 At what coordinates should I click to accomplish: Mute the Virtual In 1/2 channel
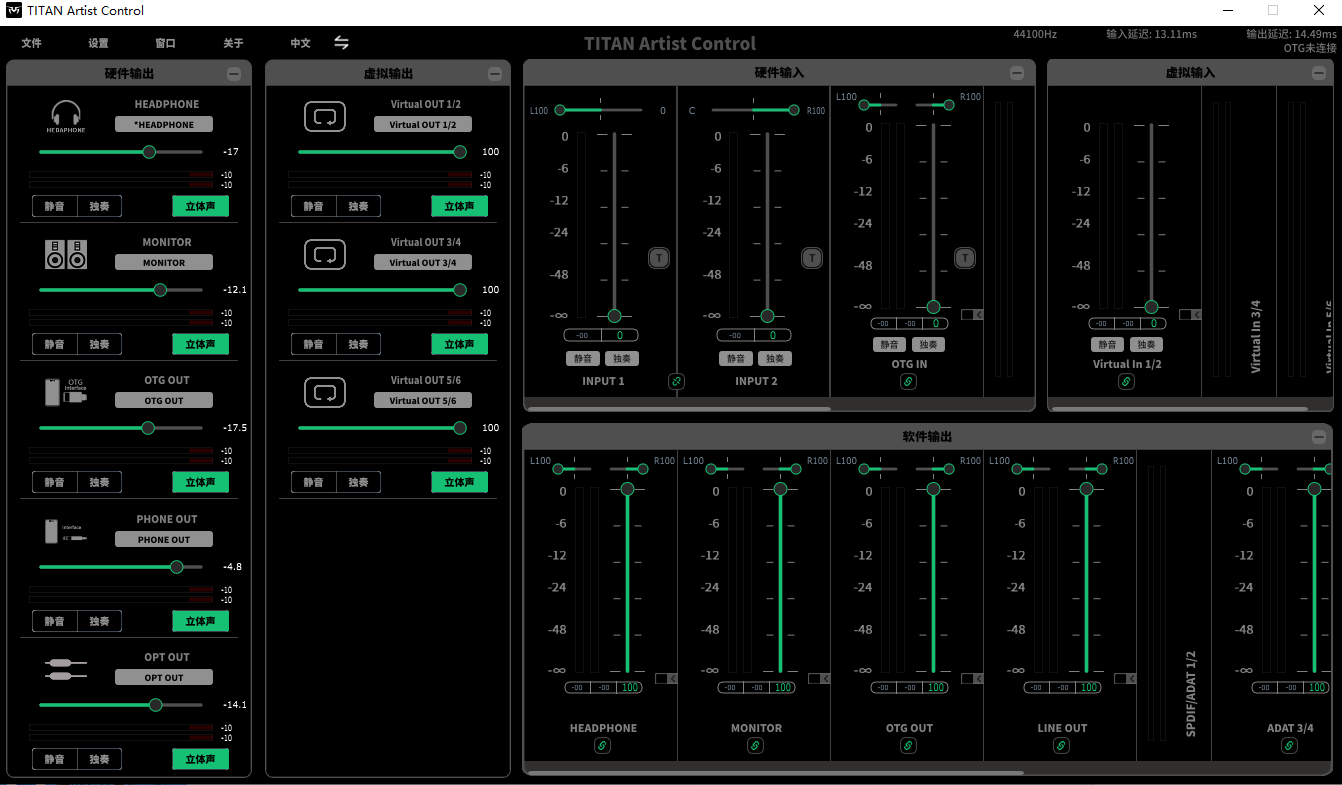[x=1107, y=344]
